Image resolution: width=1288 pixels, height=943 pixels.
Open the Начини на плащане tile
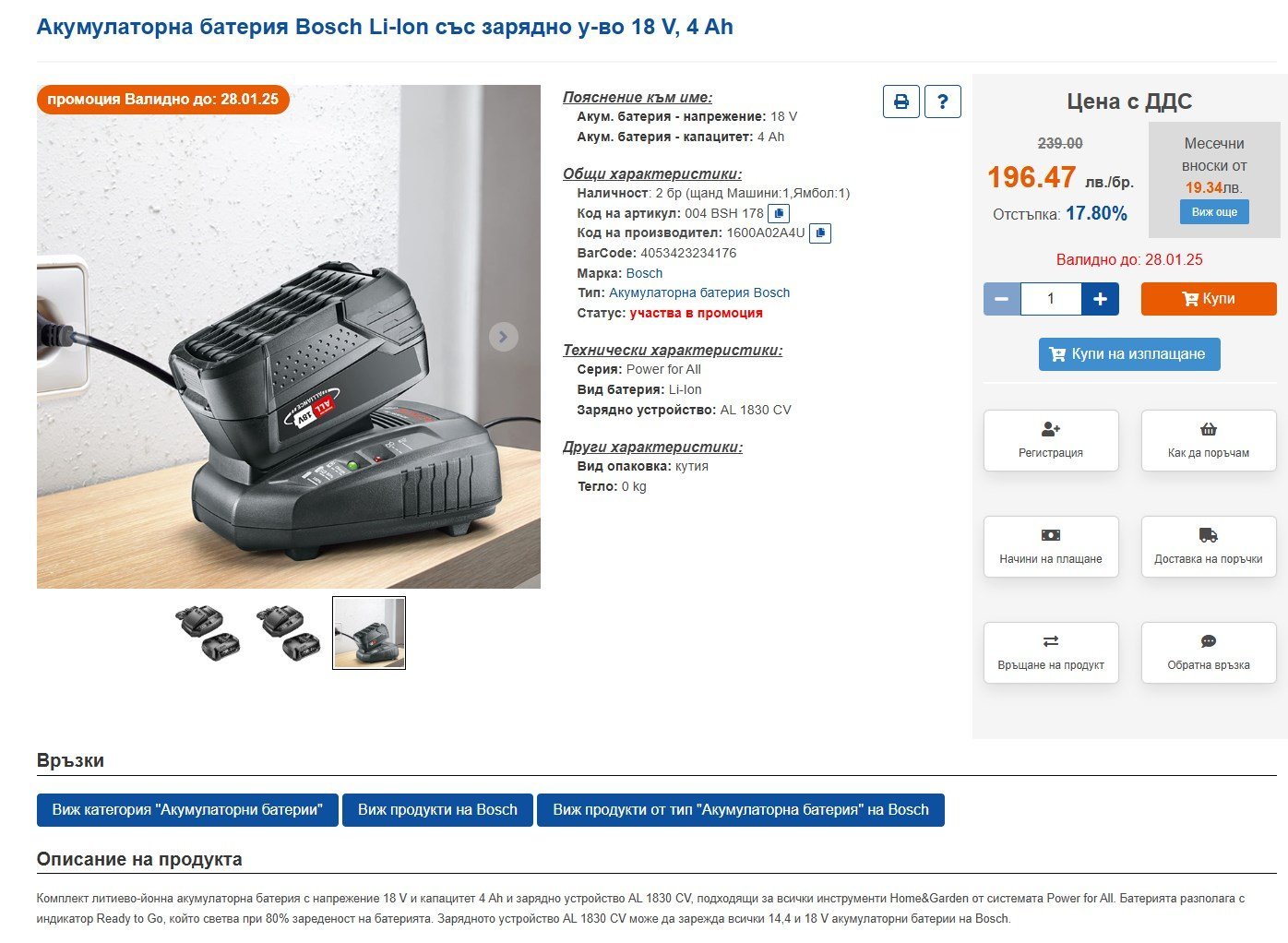1051,547
